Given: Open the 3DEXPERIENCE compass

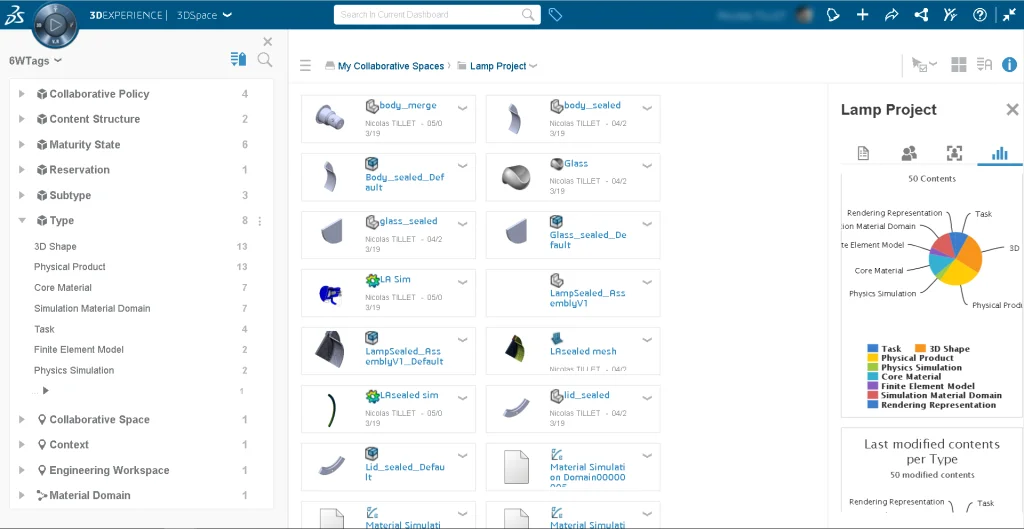Looking at the screenshot, I should [55, 22].
